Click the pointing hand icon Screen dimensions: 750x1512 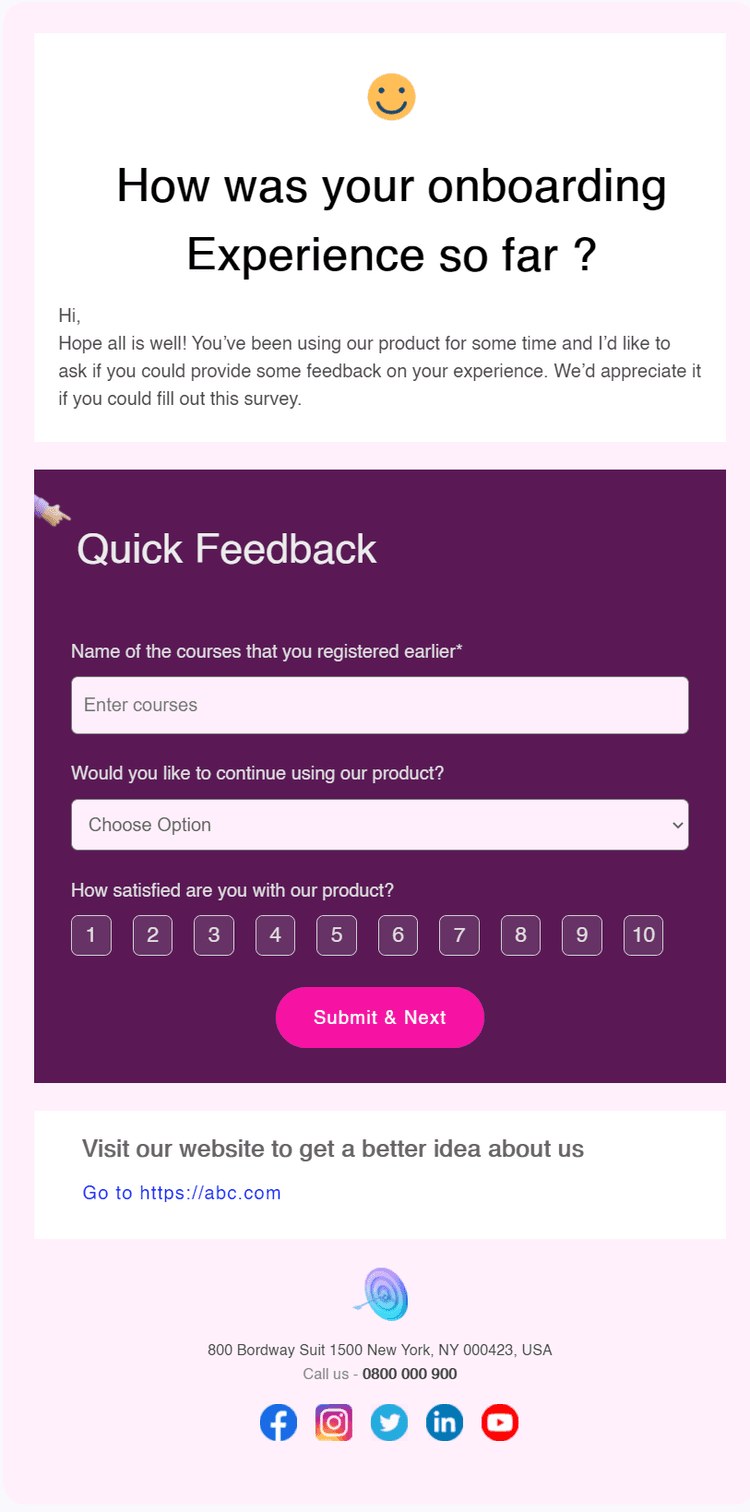[x=52, y=511]
